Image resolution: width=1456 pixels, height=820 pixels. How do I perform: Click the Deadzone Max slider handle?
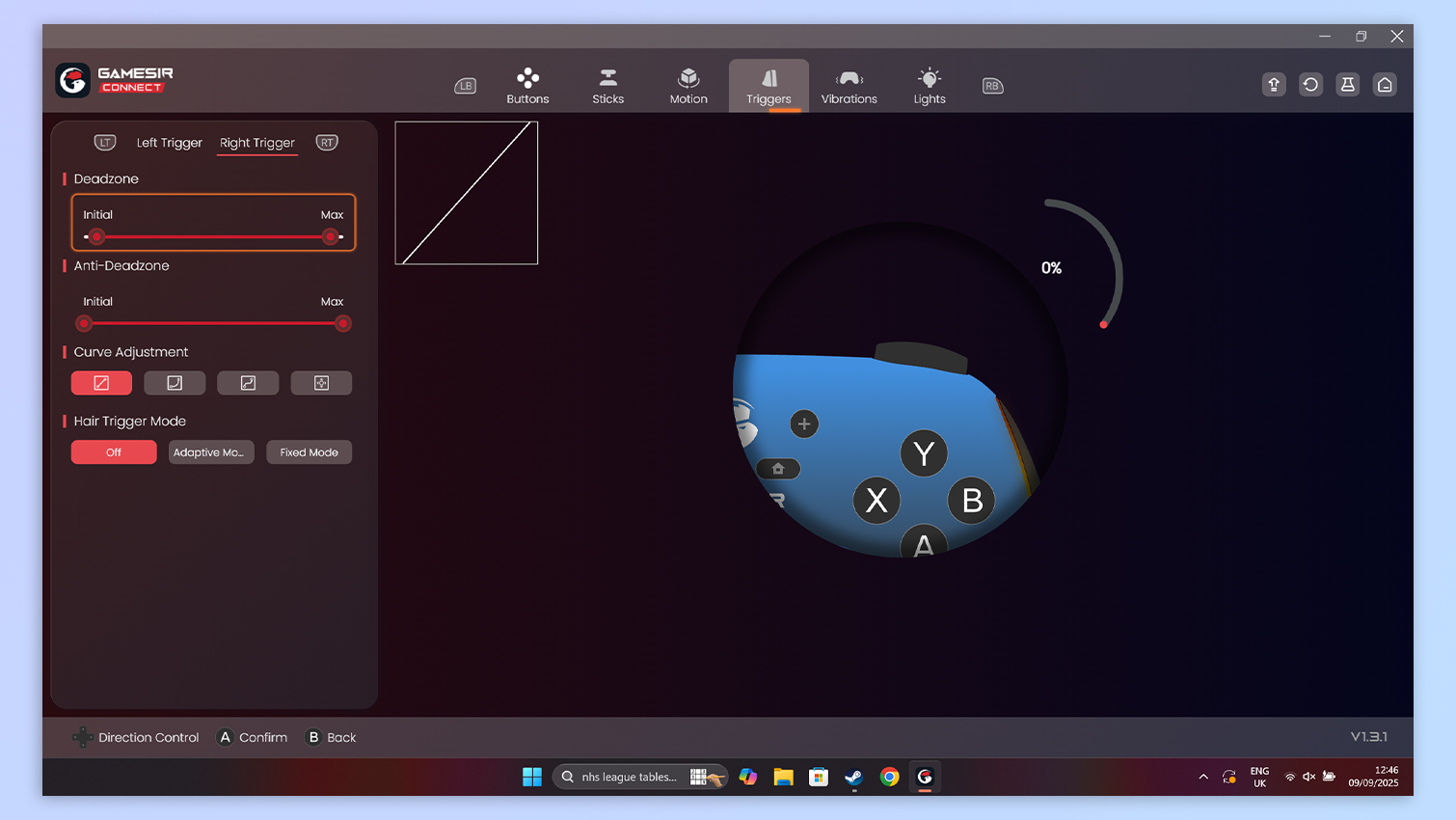click(x=331, y=236)
